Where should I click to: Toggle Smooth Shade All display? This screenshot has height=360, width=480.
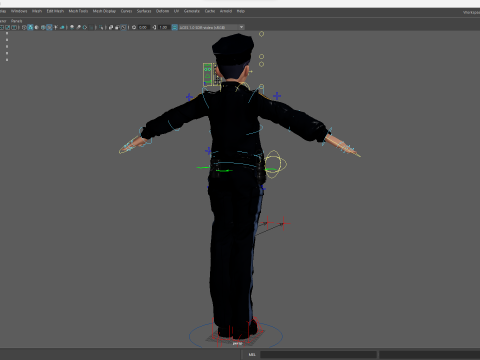(x=30, y=27)
